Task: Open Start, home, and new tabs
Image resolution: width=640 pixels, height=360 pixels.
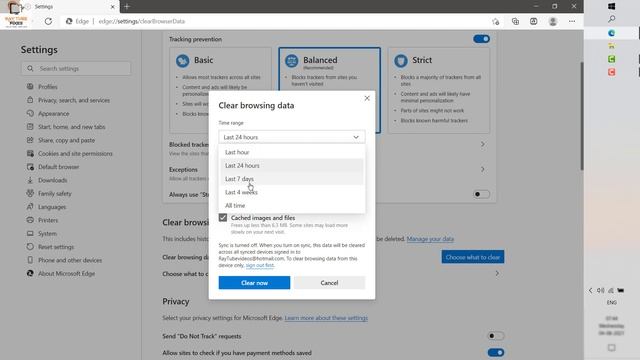Action: 71,127
